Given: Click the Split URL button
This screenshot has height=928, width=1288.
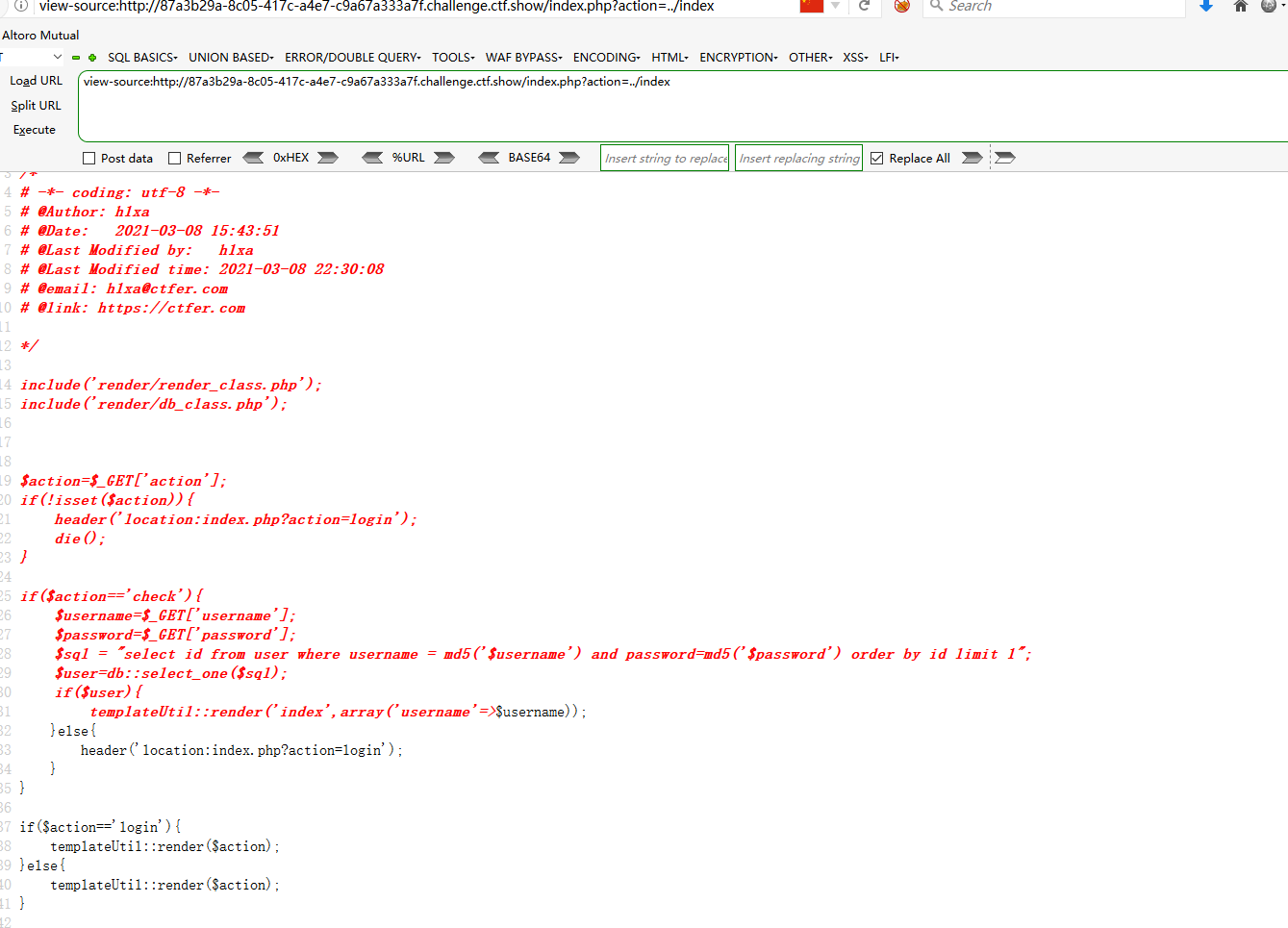Looking at the screenshot, I should click(35, 105).
